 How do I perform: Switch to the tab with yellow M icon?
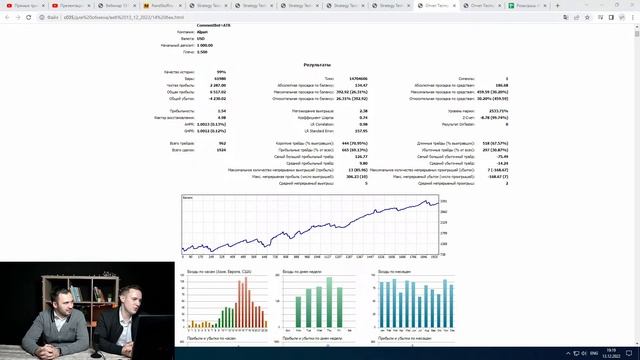pos(162,6)
